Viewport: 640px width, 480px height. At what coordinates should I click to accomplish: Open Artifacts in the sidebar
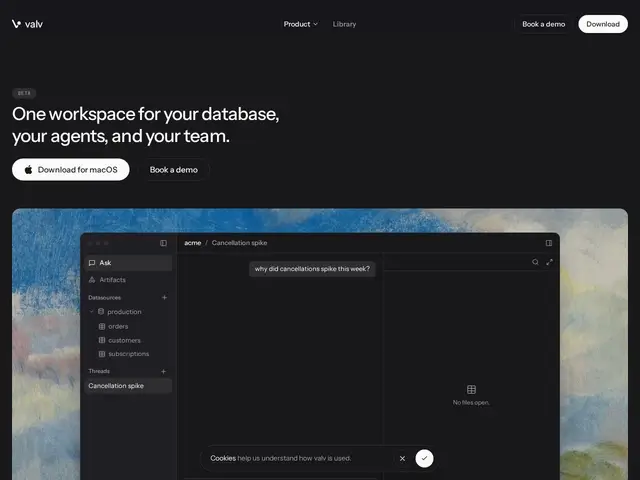tap(128, 280)
